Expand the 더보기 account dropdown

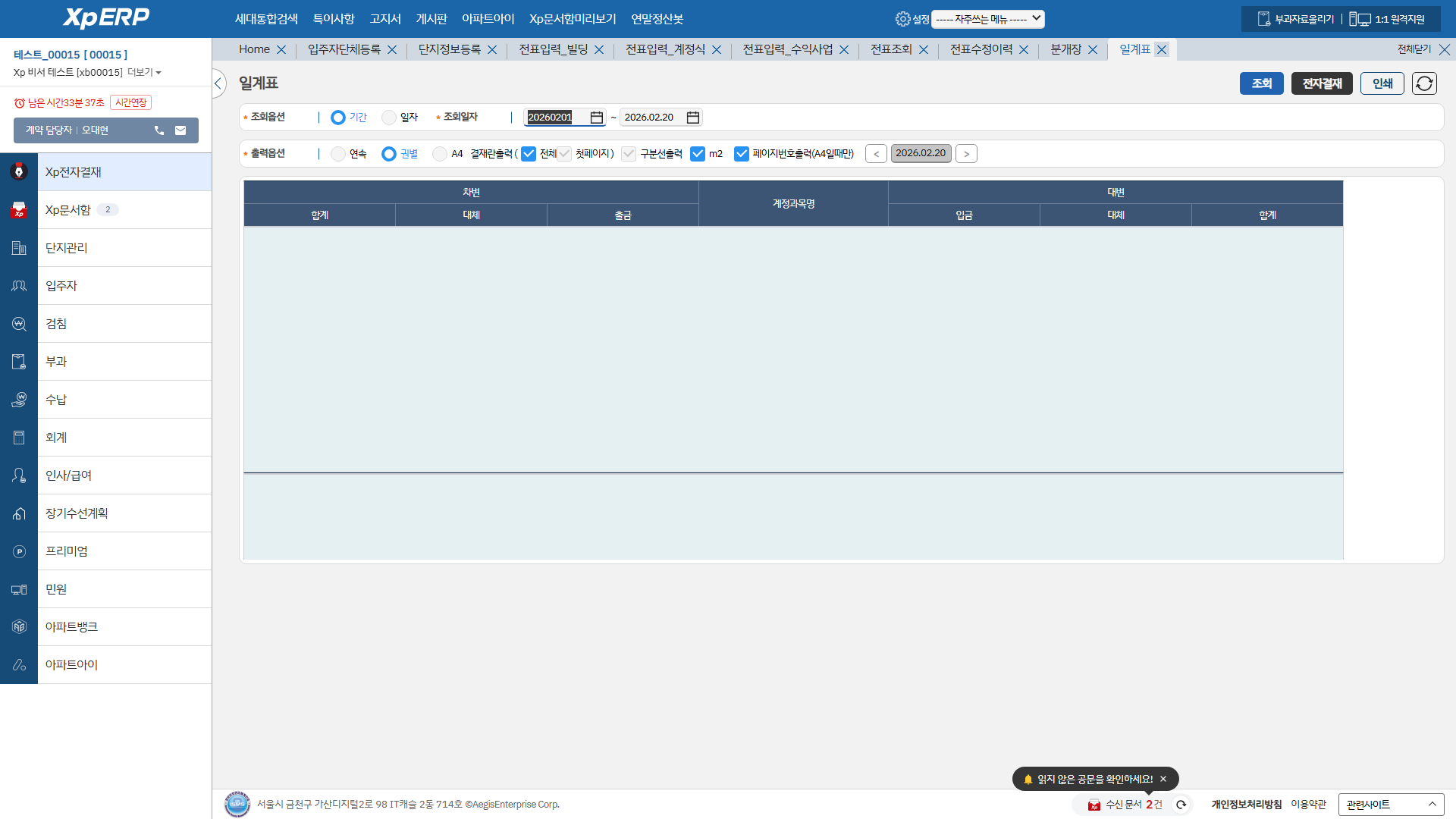144,73
